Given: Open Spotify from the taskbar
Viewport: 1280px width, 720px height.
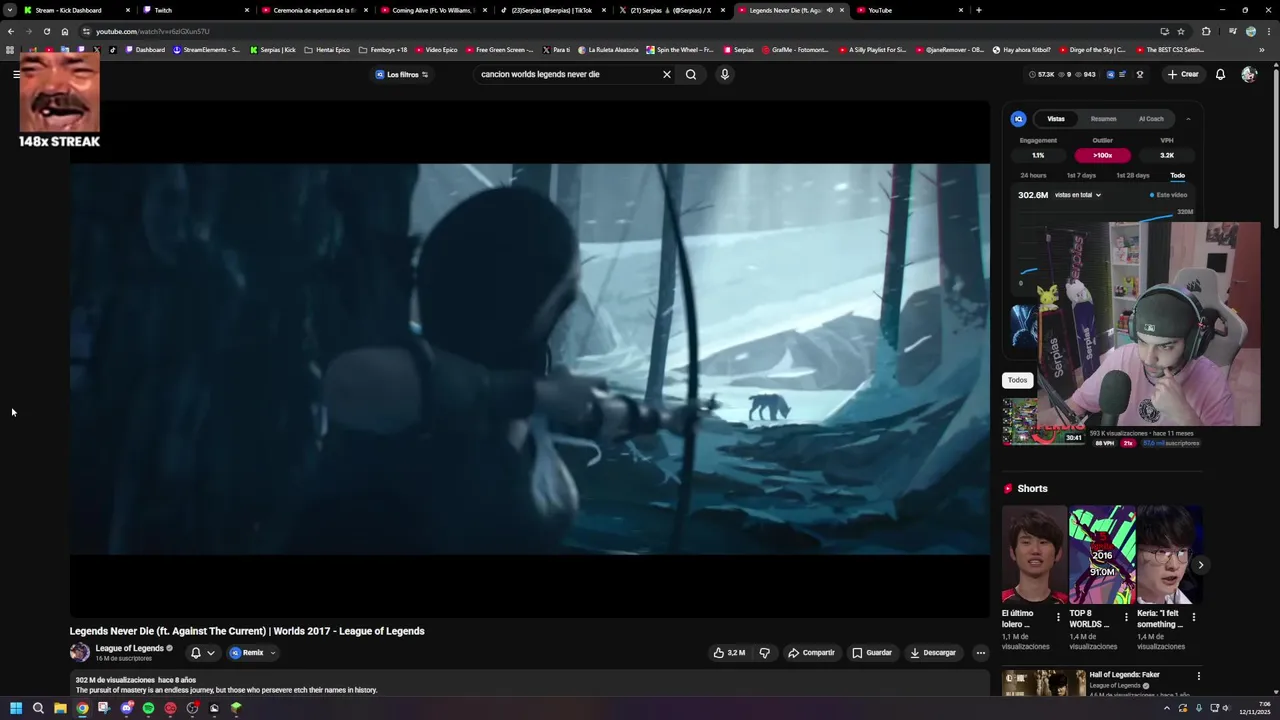Looking at the screenshot, I should coord(148,708).
